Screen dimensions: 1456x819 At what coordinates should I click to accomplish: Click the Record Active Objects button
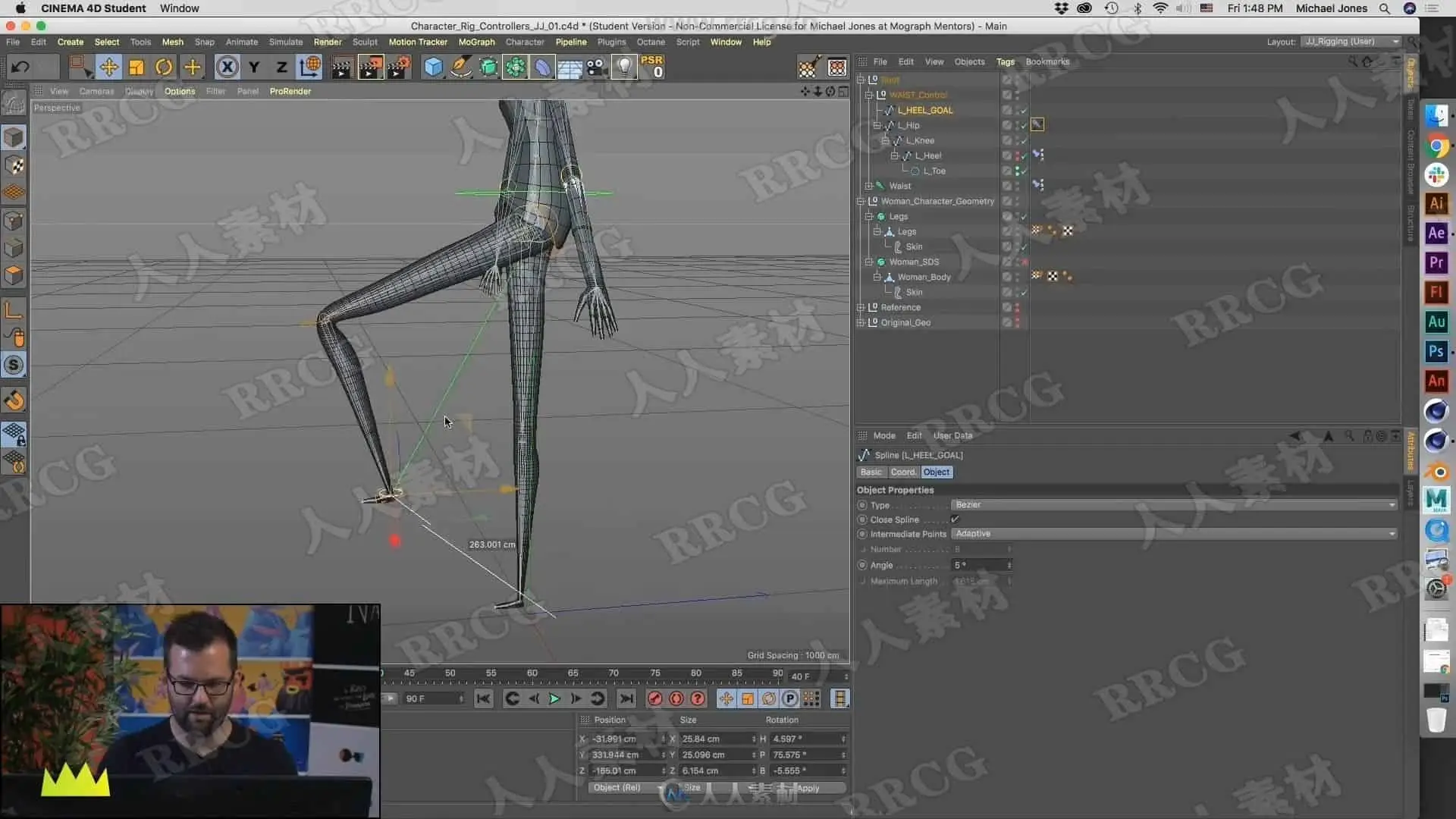click(x=655, y=698)
